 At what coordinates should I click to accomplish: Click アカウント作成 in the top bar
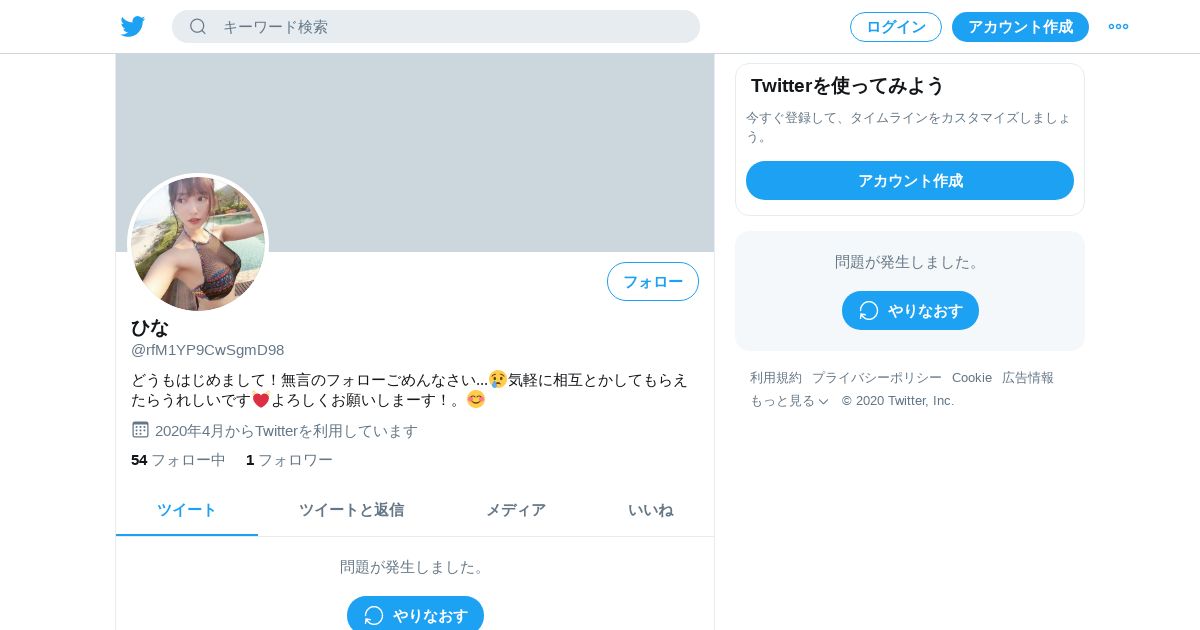(1020, 27)
